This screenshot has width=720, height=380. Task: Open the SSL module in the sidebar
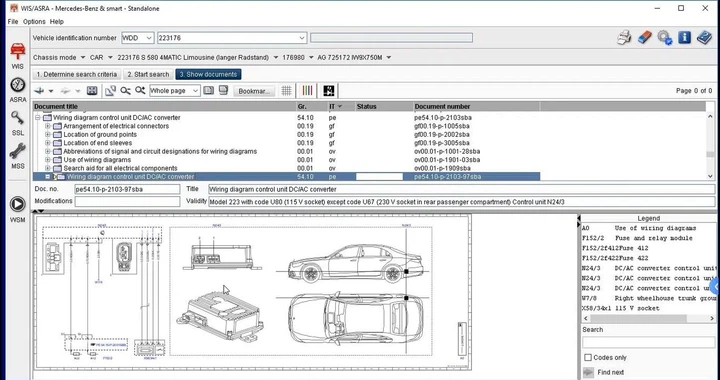(17, 123)
